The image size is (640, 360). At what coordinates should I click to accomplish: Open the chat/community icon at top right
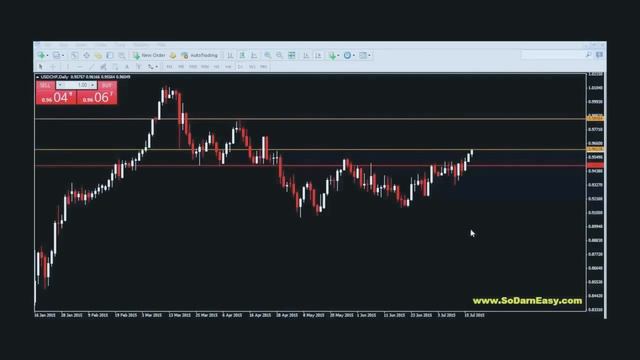[599, 55]
